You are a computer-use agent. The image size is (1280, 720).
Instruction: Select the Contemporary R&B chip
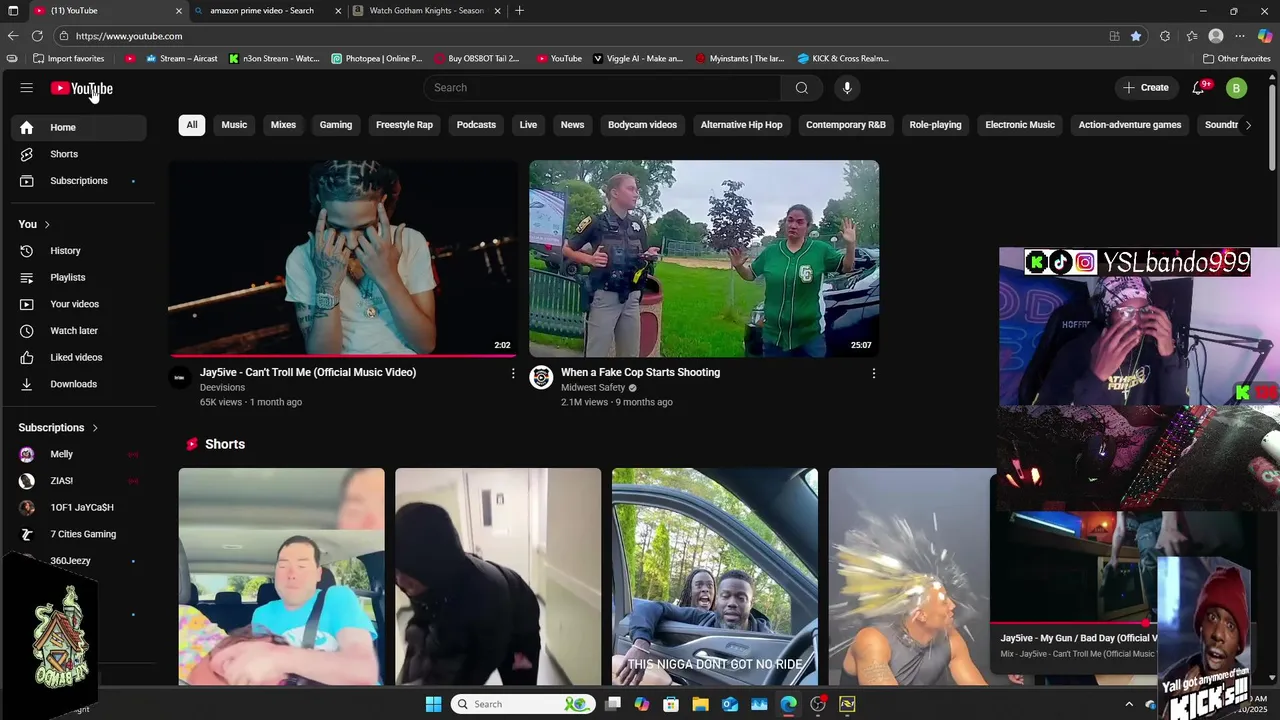point(846,125)
